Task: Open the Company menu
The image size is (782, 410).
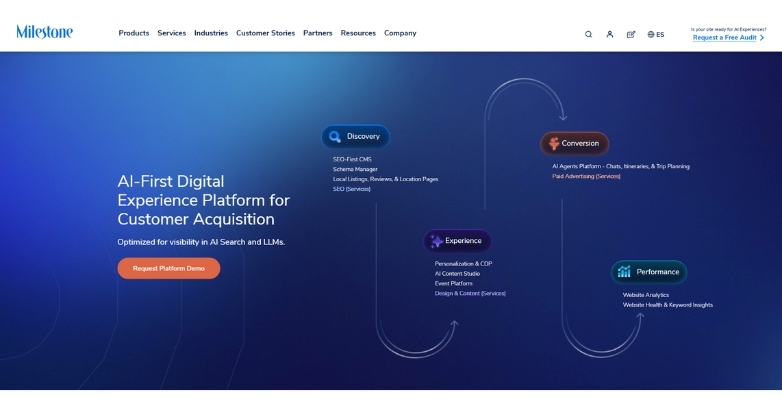Action: tap(400, 33)
